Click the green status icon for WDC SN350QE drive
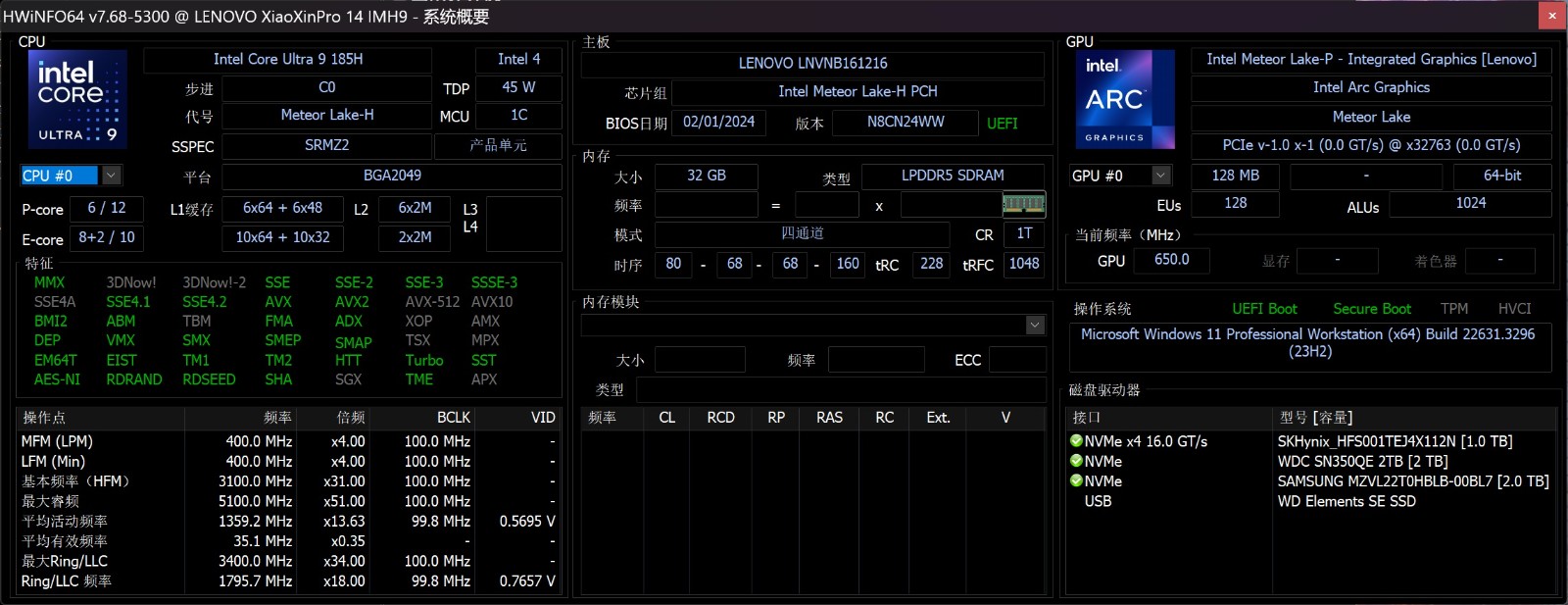Screen dimensions: 1568x605 tap(1076, 461)
